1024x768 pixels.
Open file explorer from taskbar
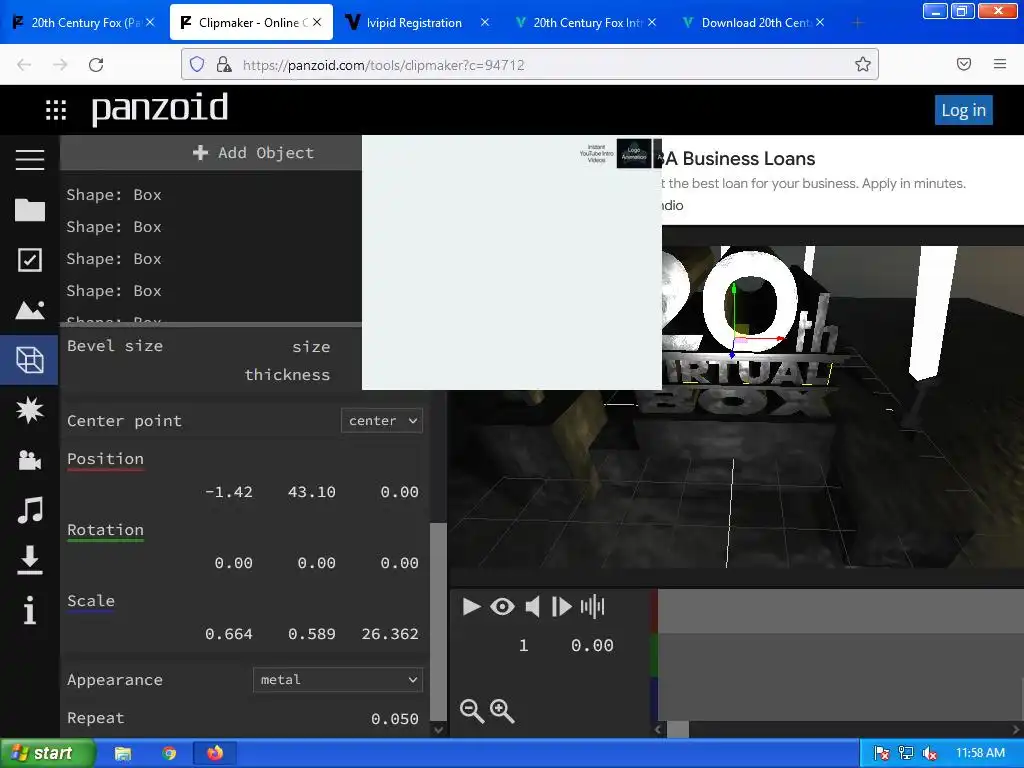click(123, 754)
